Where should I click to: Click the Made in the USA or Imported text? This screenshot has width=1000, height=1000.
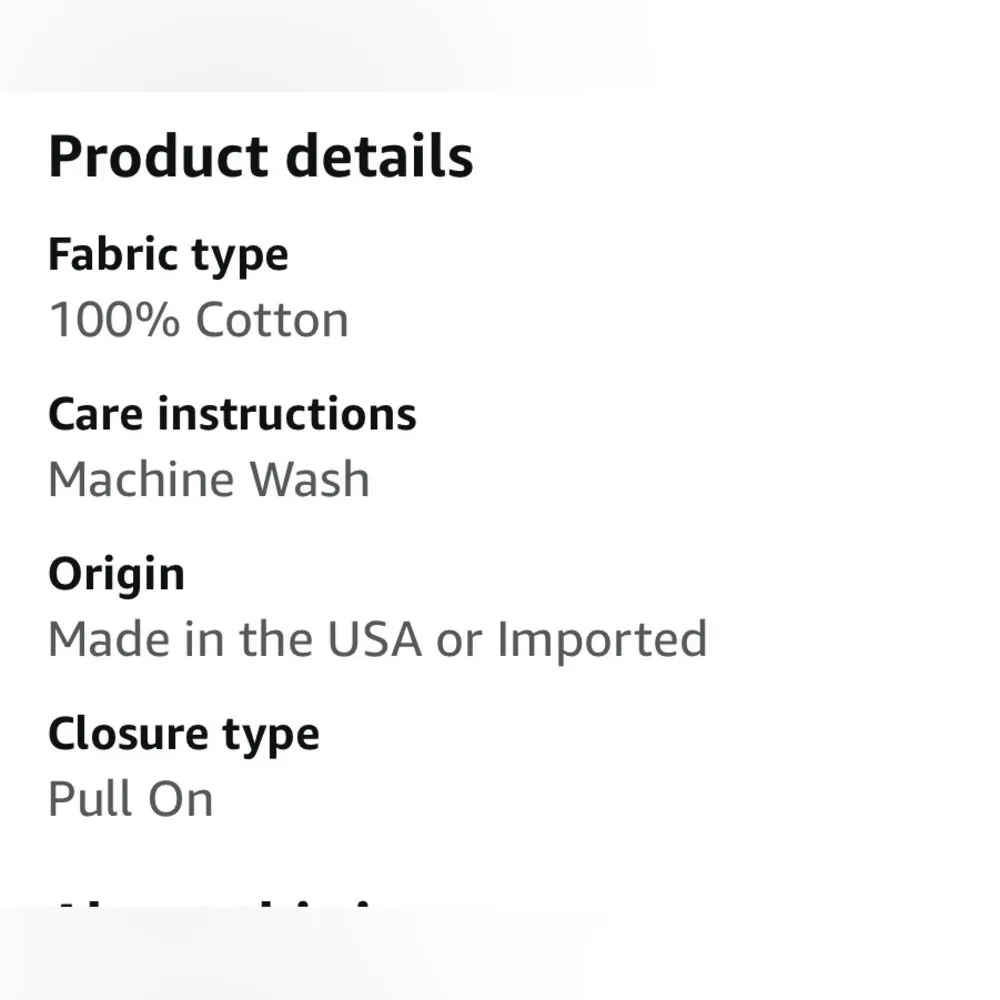pyautogui.click(x=377, y=639)
